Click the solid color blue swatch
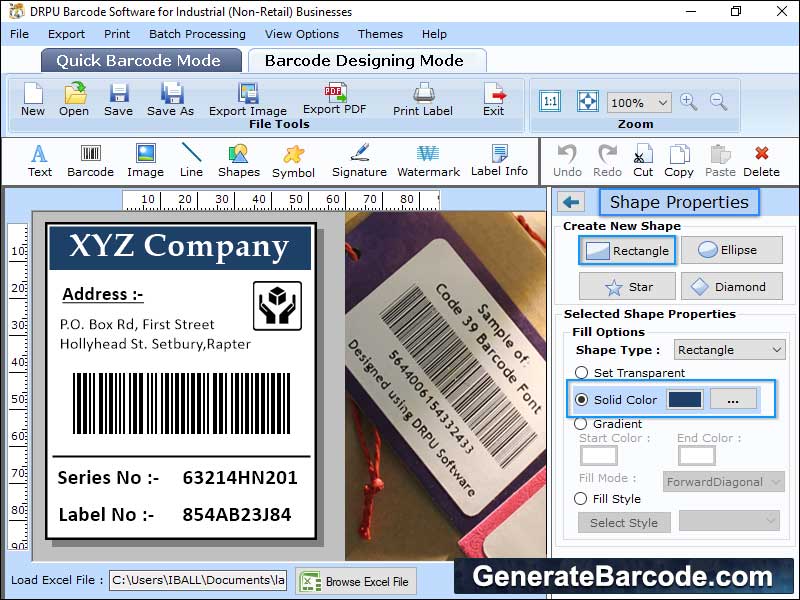The width and height of the screenshot is (800, 600). [x=685, y=400]
